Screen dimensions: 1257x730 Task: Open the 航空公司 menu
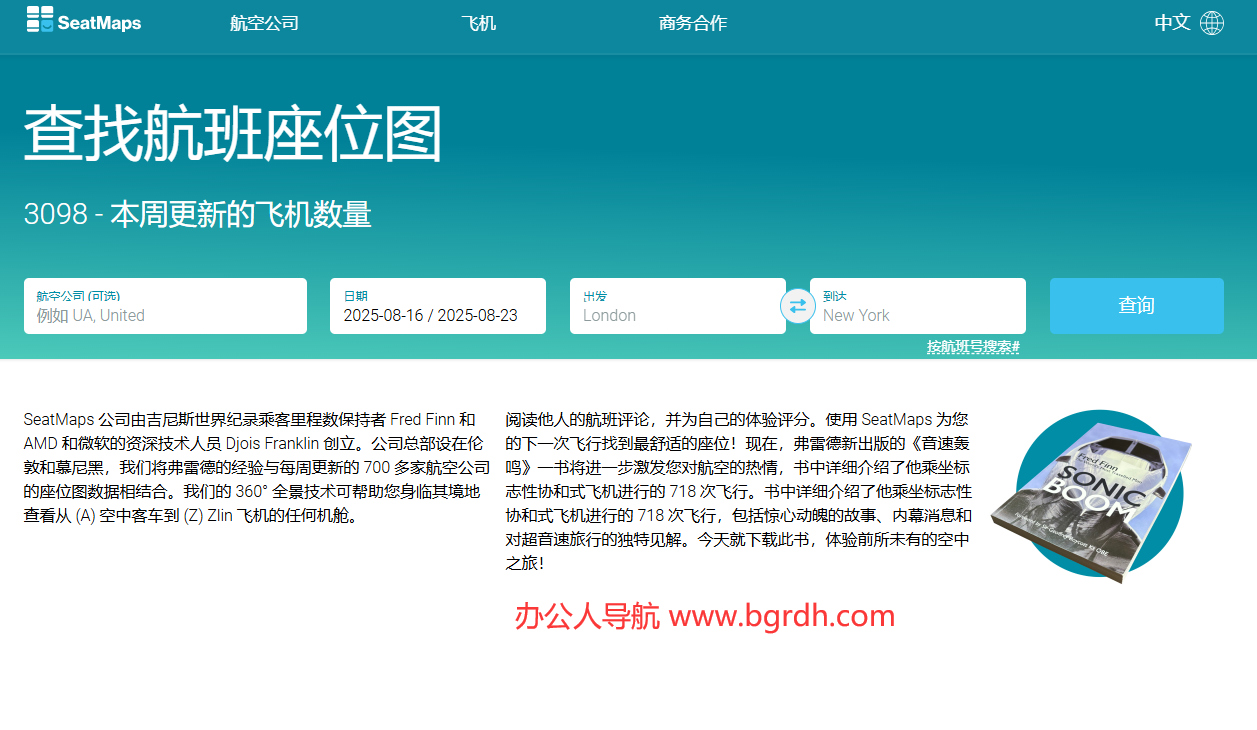[263, 21]
